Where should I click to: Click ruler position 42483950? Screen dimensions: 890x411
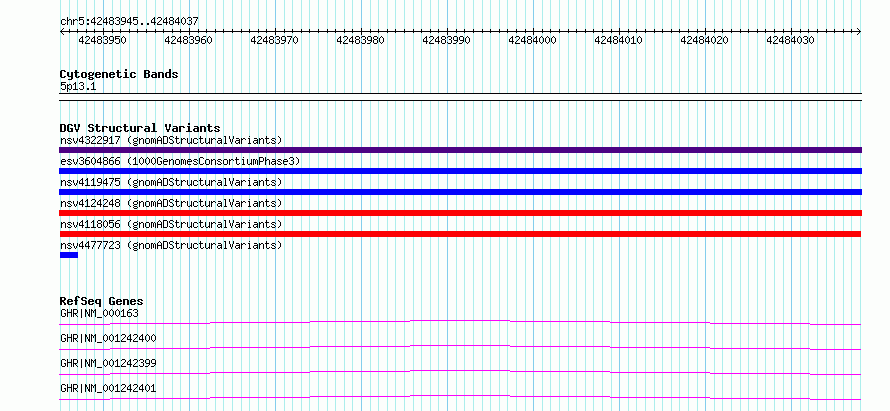click(x=102, y=40)
